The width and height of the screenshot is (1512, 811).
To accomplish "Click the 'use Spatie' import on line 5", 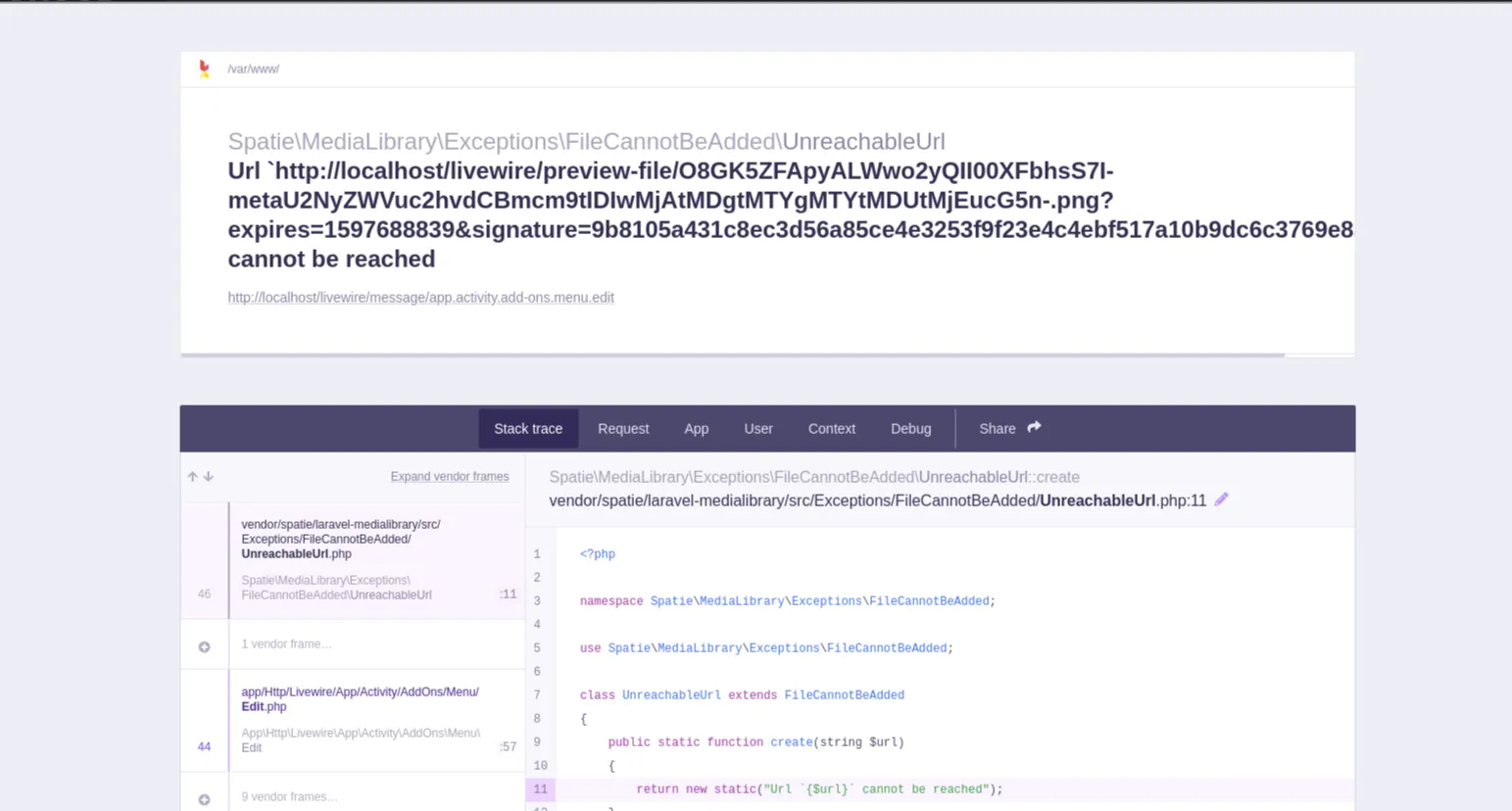I will tap(766, 648).
